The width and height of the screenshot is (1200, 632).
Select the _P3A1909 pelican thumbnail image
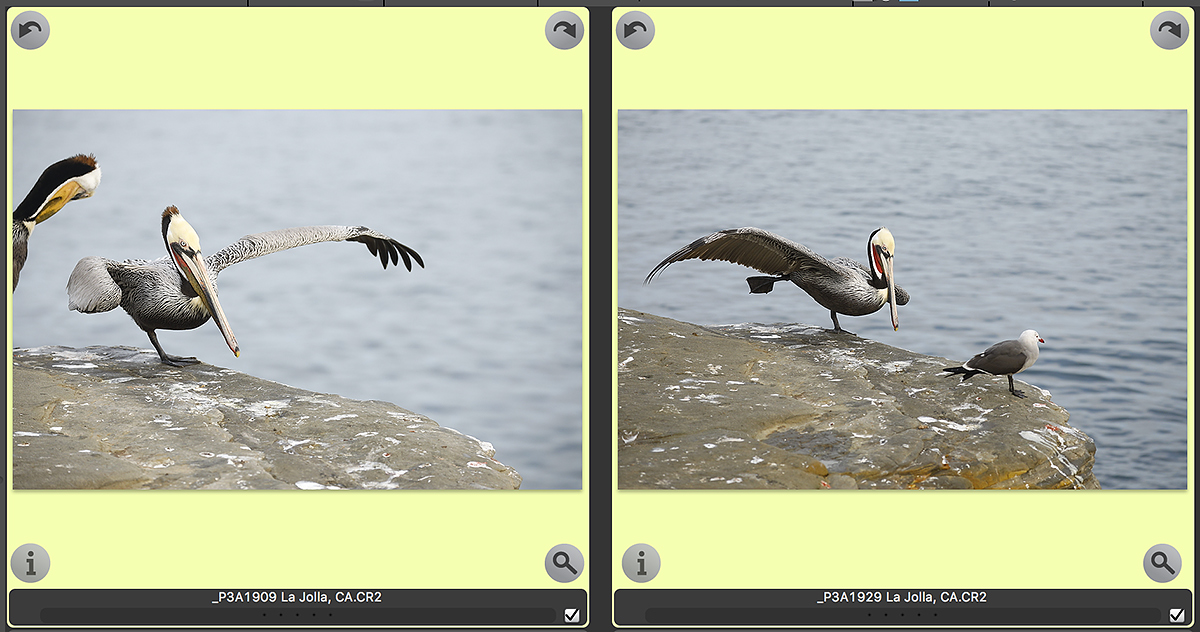pyautogui.click(x=297, y=299)
